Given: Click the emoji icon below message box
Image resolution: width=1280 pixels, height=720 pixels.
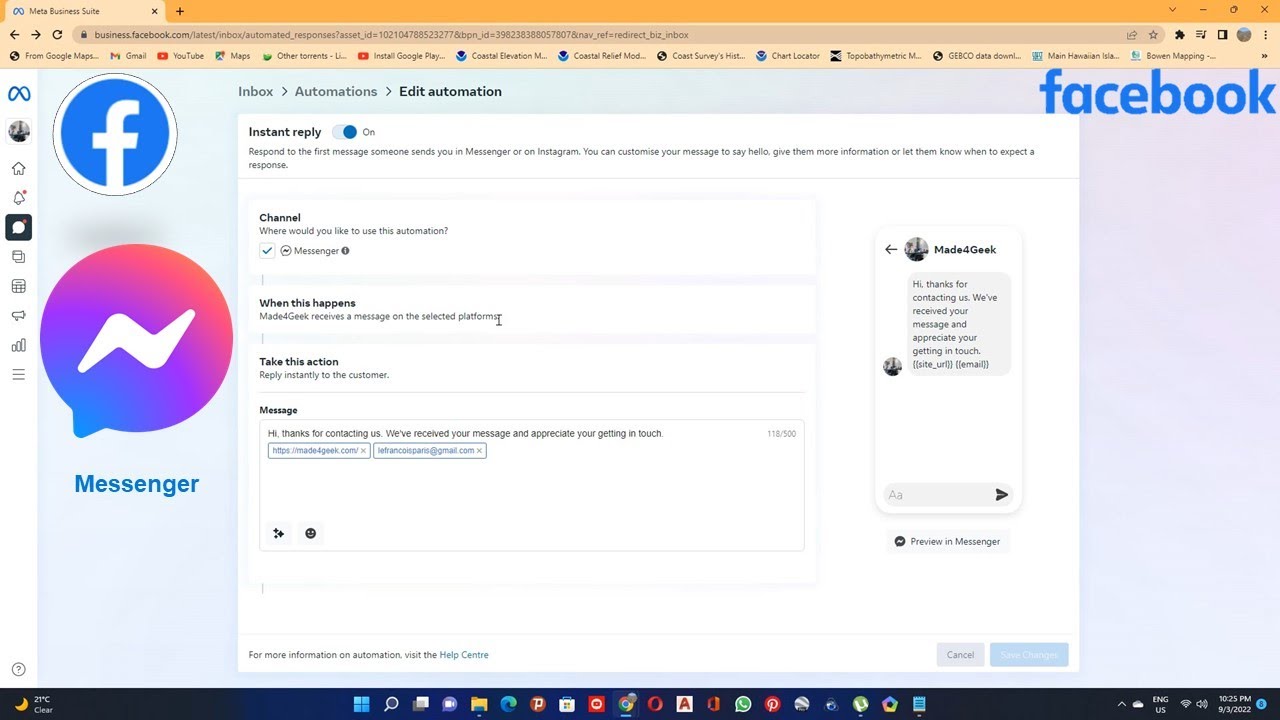Looking at the screenshot, I should 310,533.
